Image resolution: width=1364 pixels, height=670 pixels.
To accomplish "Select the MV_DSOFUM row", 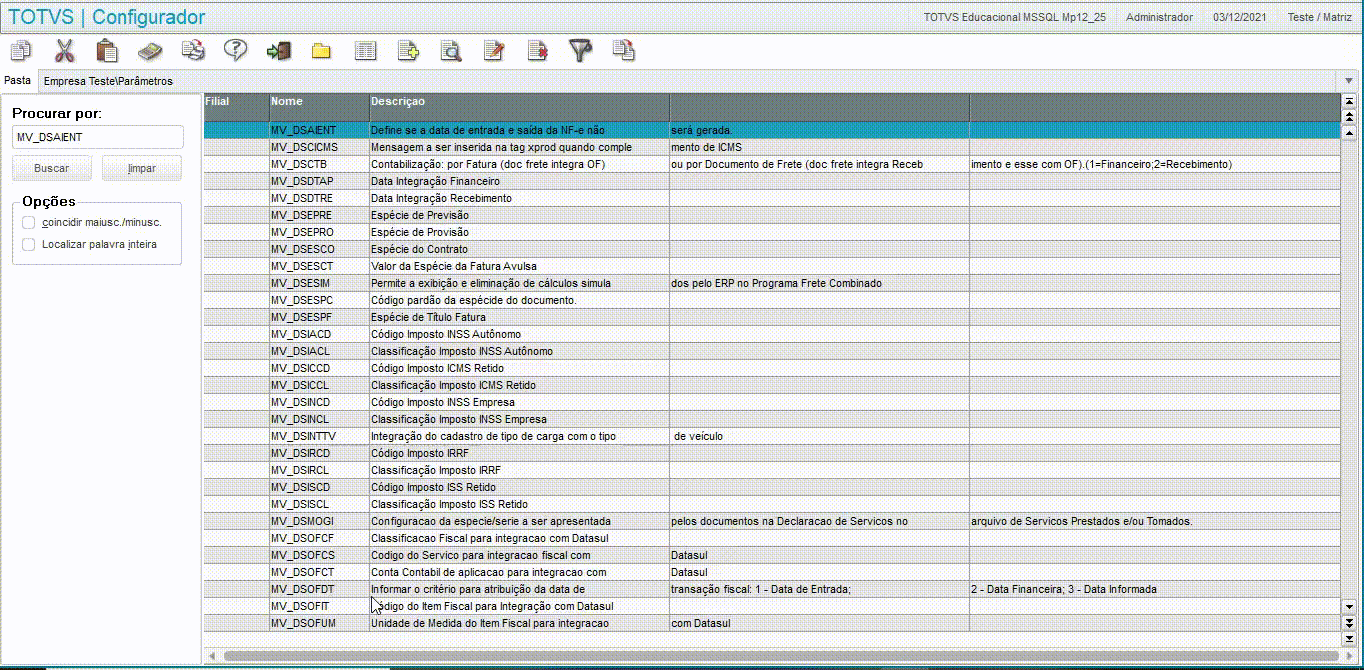I will click(772, 623).
